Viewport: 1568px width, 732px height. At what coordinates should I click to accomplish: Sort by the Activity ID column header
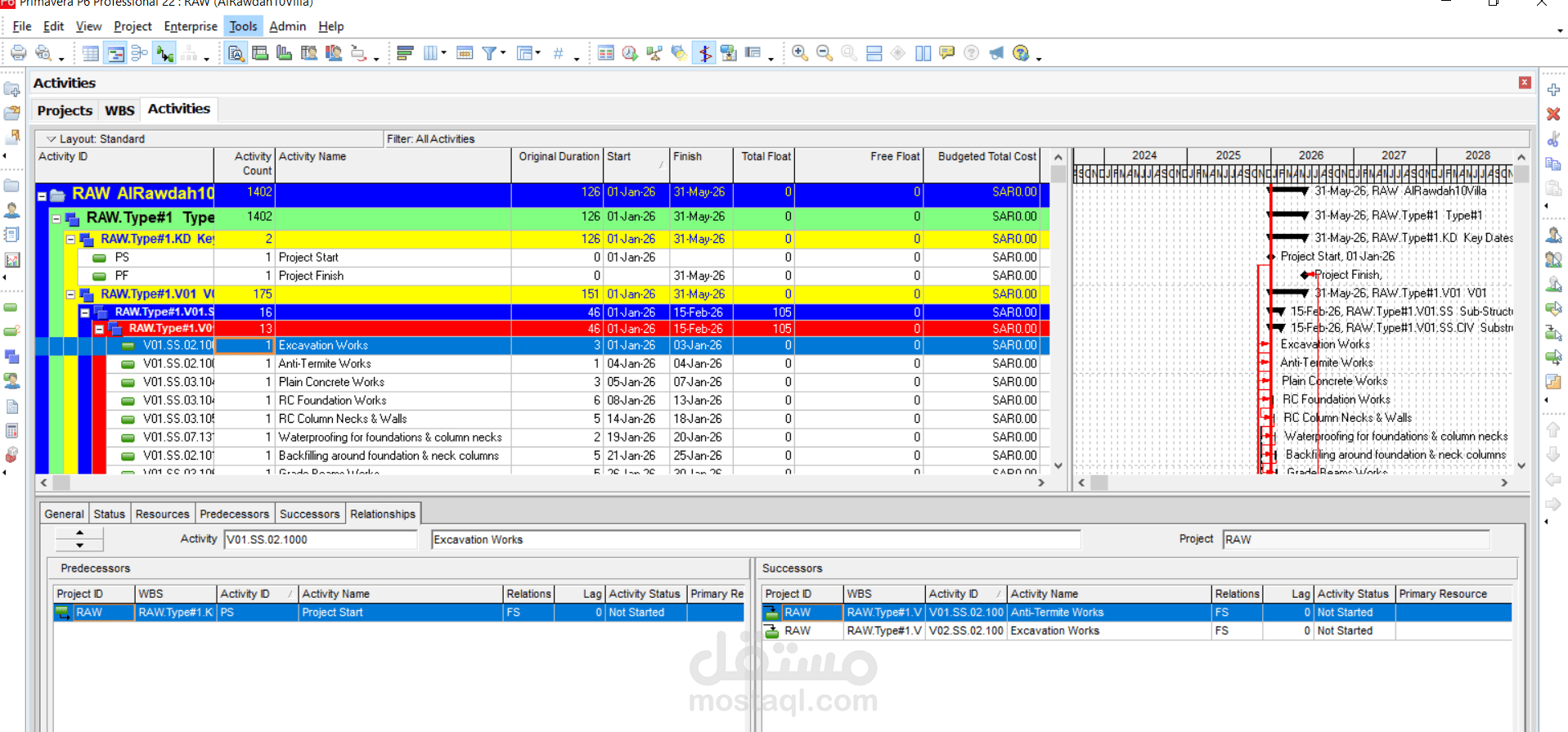pyautogui.click(x=124, y=164)
